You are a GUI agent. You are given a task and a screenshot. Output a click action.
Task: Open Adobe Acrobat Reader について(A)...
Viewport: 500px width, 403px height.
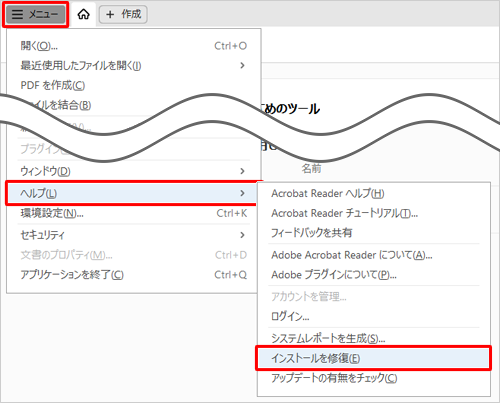(374, 255)
